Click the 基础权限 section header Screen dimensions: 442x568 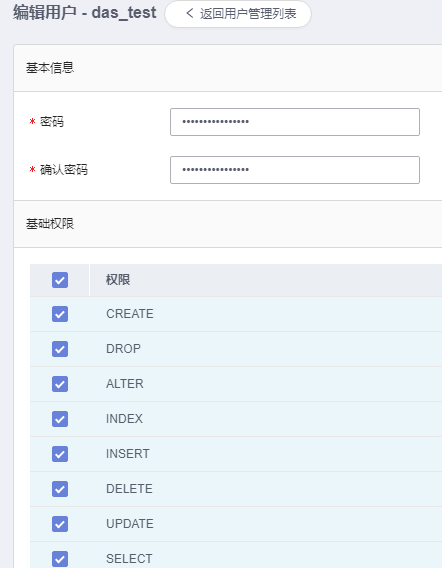tap(50, 224)
